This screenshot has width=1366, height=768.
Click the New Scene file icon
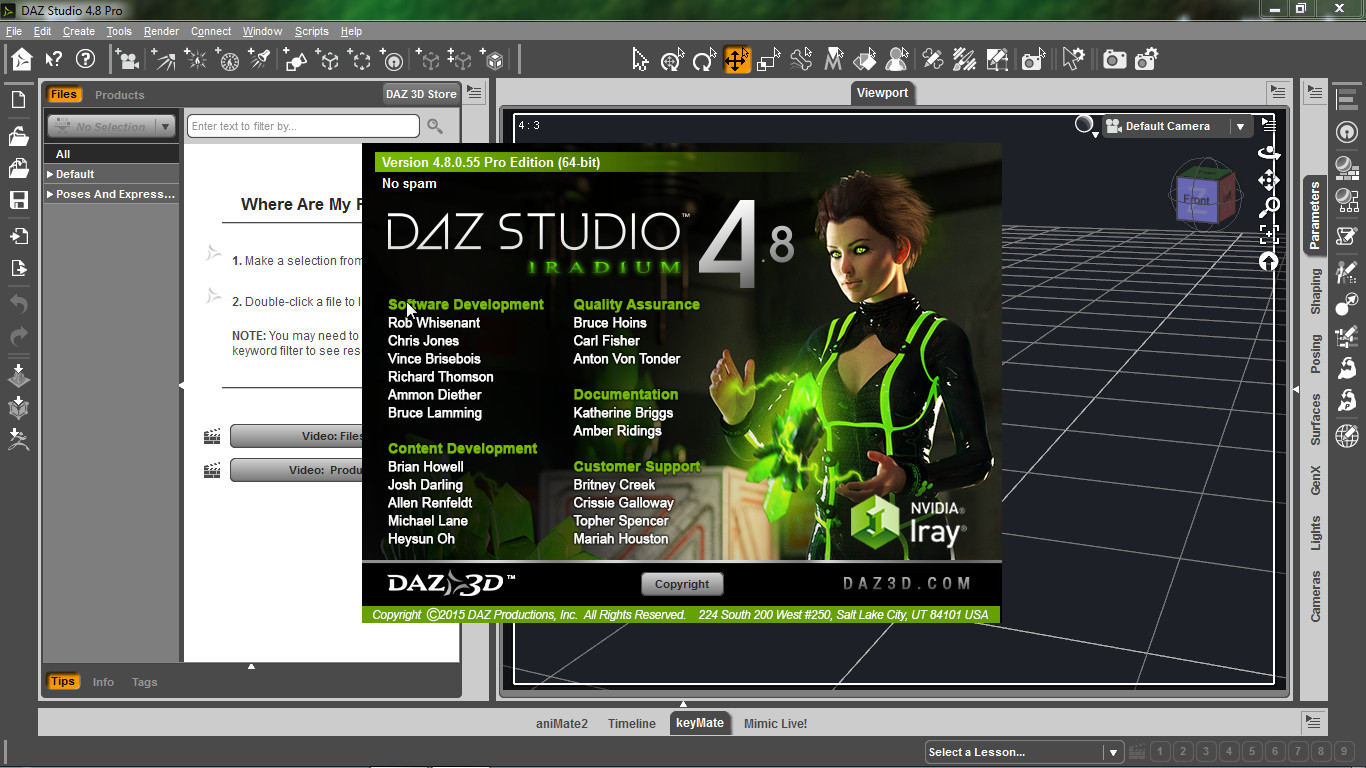pyautogui.click(x=18, y=100)
